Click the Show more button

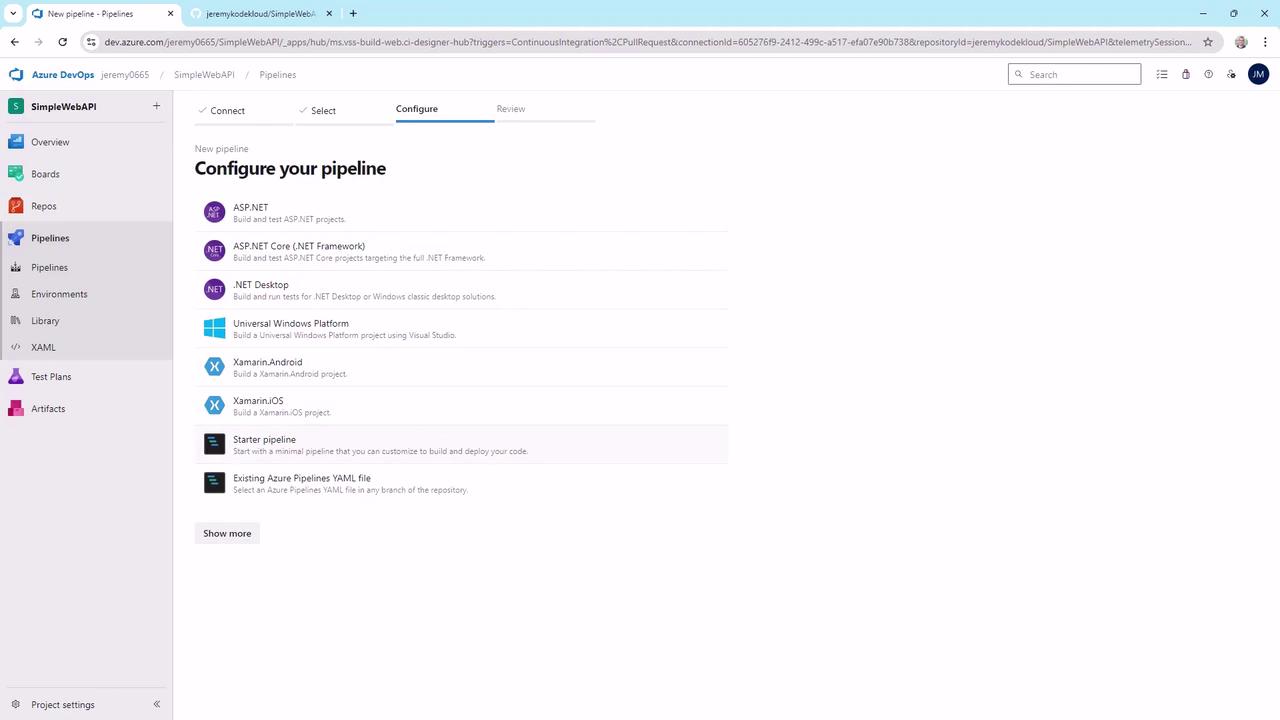(227, 533)
